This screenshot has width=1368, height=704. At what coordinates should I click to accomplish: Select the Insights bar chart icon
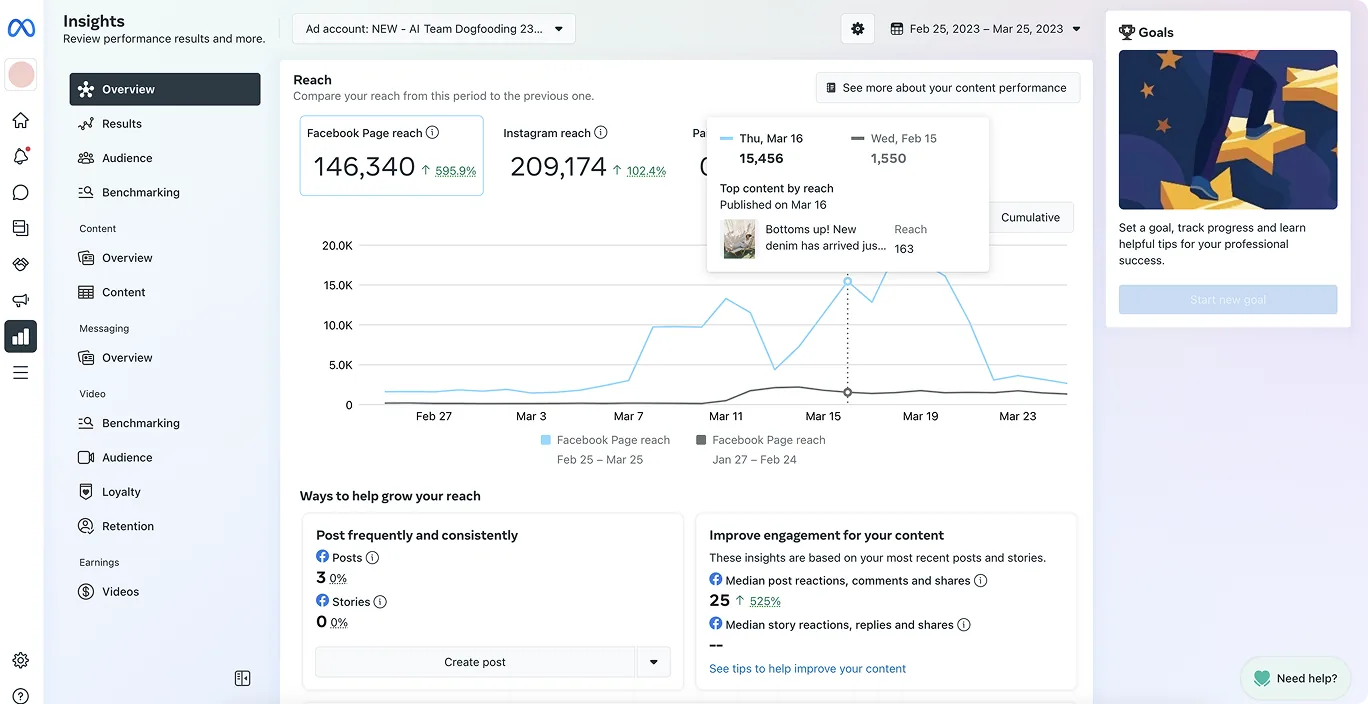[20, 337]
